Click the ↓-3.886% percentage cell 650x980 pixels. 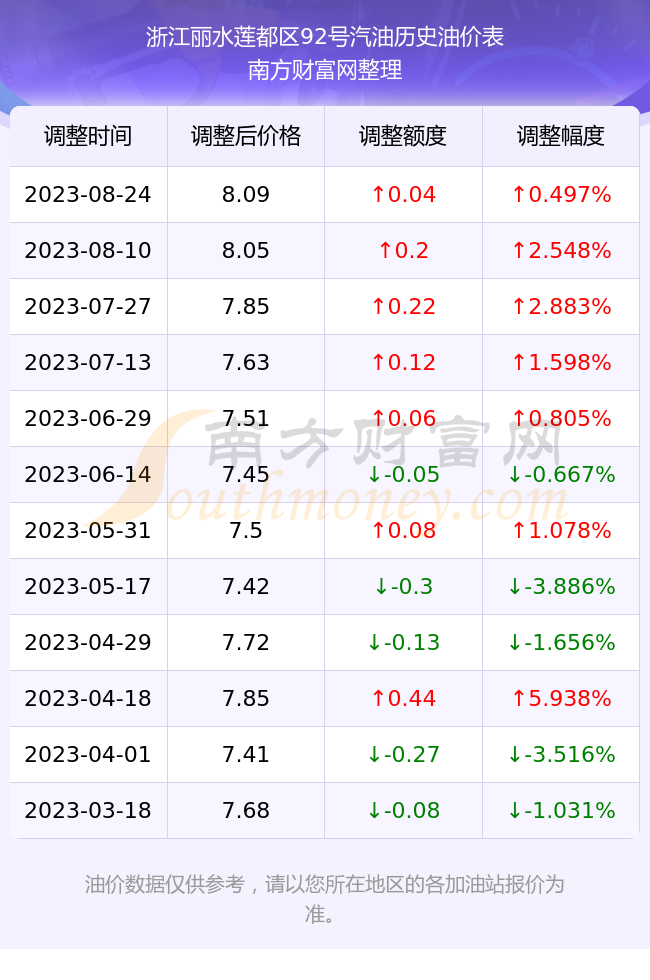point(561,586)
